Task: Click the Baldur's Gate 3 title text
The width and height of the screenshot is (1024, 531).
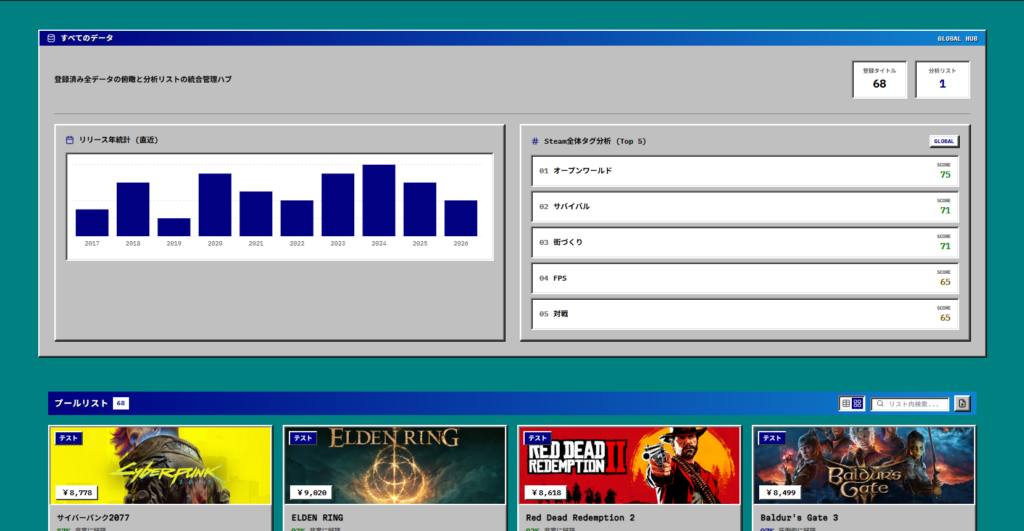Action: (799, 518)
